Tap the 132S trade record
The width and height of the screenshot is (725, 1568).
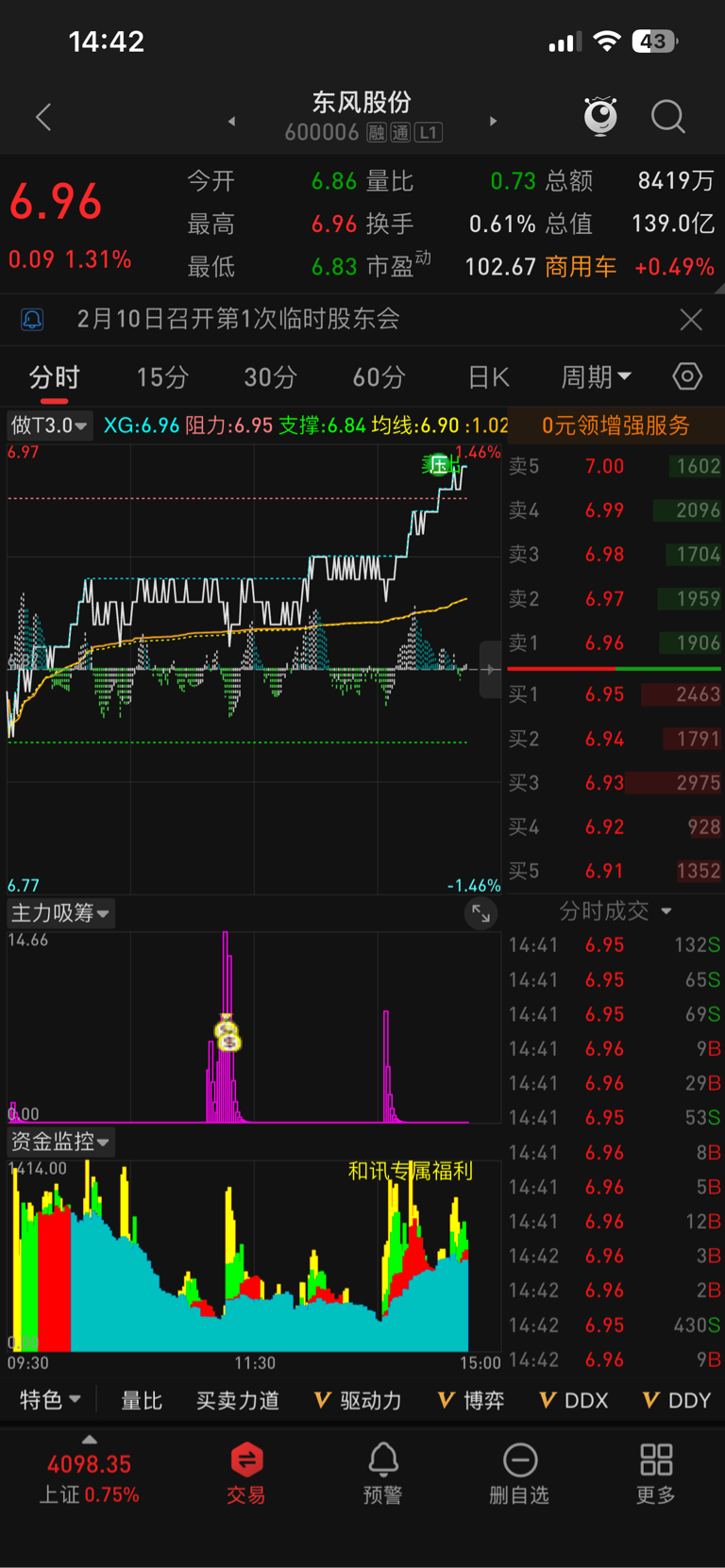point(615,945)
